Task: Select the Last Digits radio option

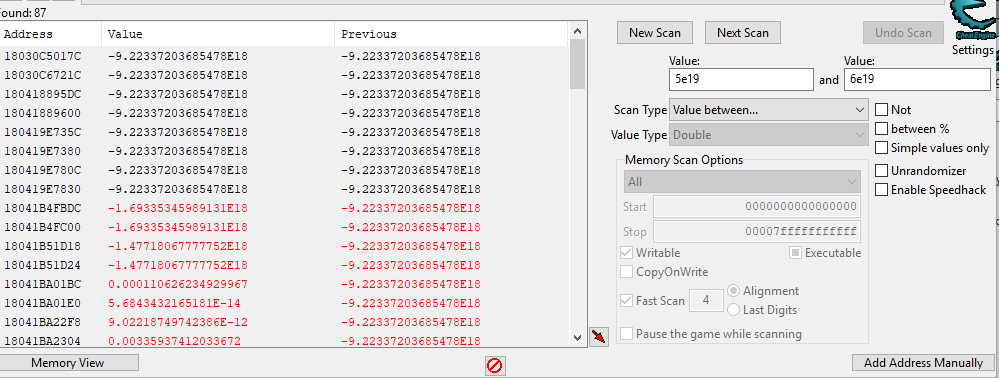Action: tap(733, 310)
